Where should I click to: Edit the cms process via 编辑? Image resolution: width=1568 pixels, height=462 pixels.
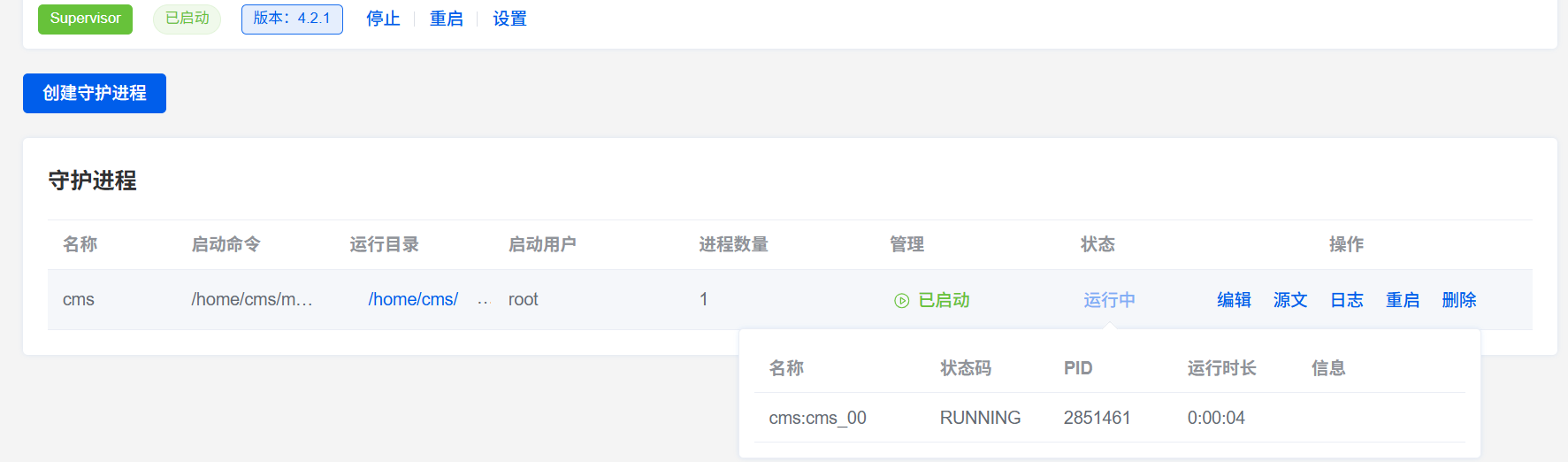[x=1234, y=300]
